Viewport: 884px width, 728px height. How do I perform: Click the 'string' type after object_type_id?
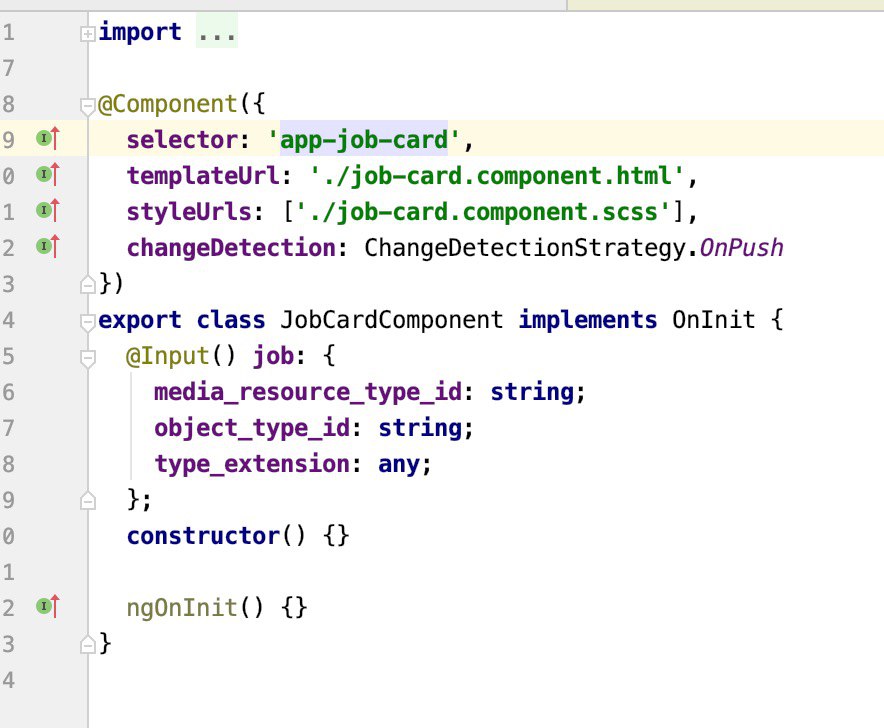point(420,429)
